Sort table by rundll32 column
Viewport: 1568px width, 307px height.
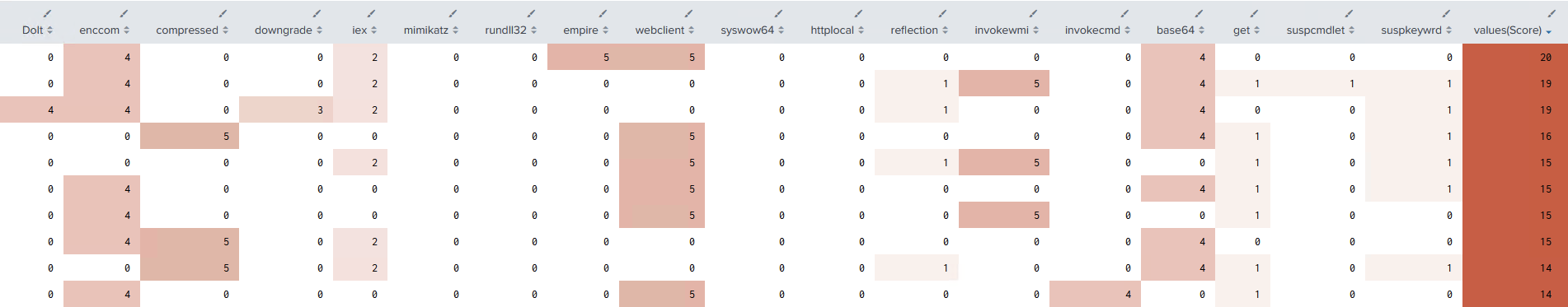pyautogui.click(x=510, y=30)
